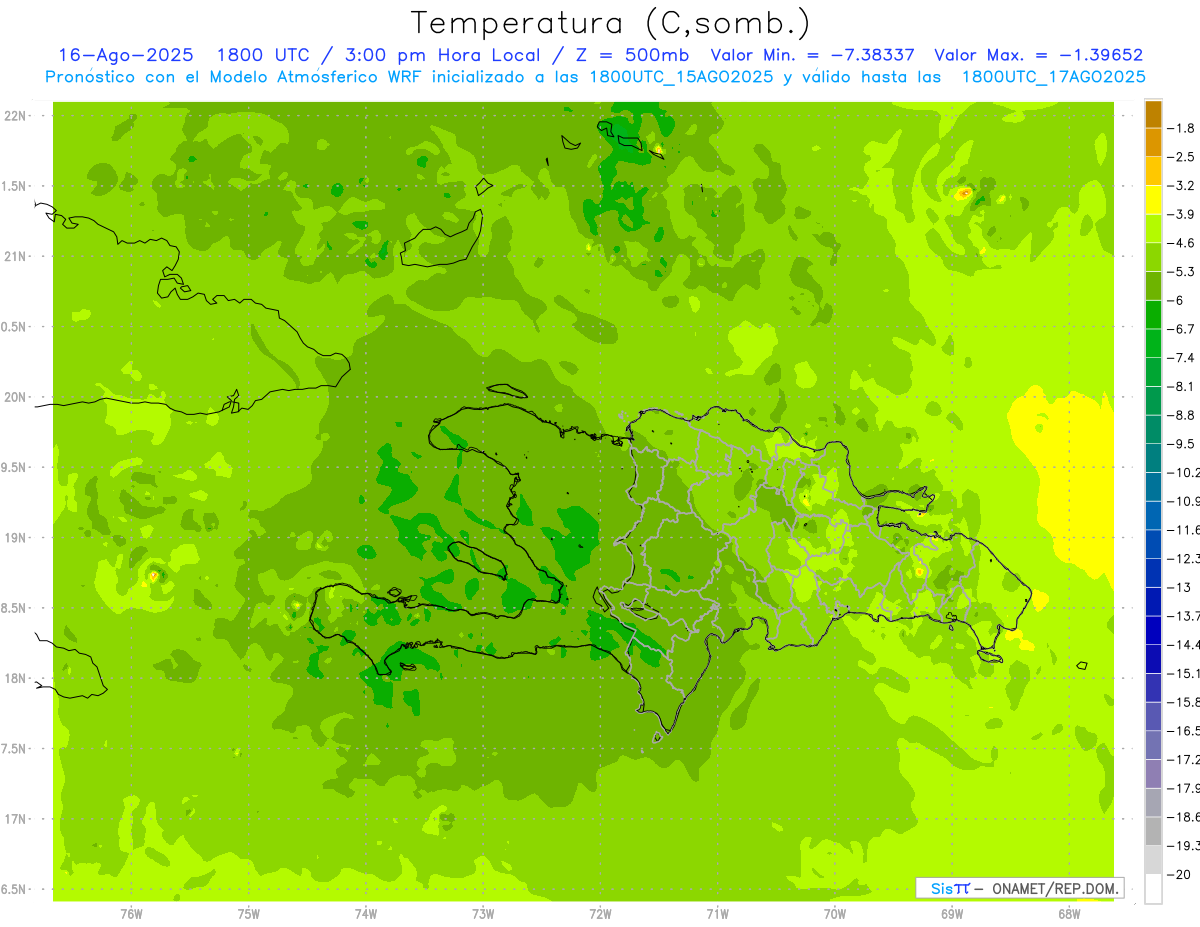1200x927 pixels.
Task: Click the "22N" latitude label
Action: pos(16,116)
